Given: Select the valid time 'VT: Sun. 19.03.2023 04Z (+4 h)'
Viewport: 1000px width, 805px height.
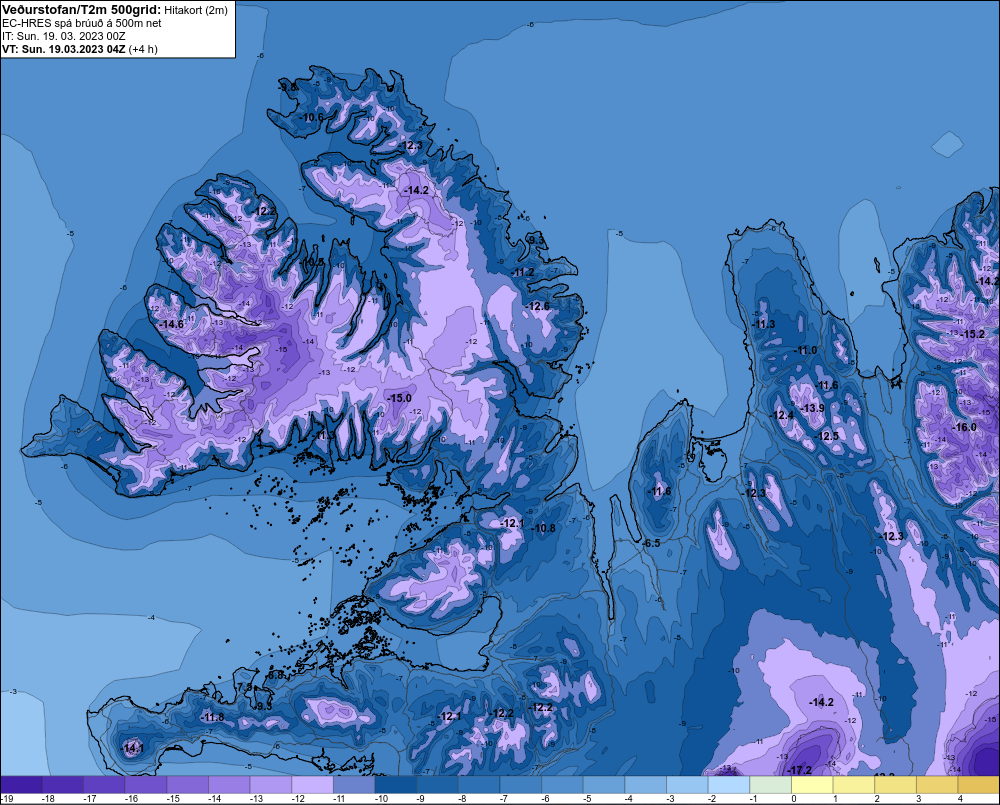Looking at the screenshot, I should [x=80, y=49].
